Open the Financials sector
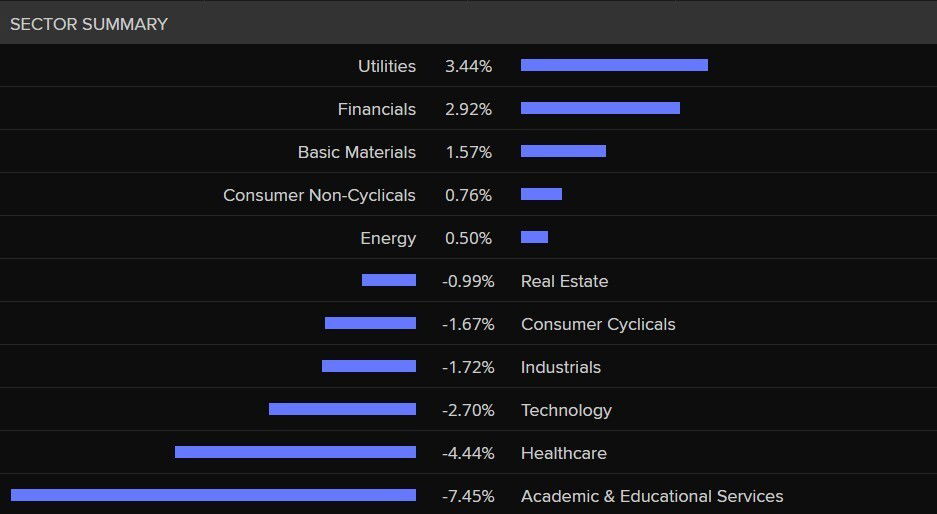This screenshot has height=514, width=937. [377, 109]
